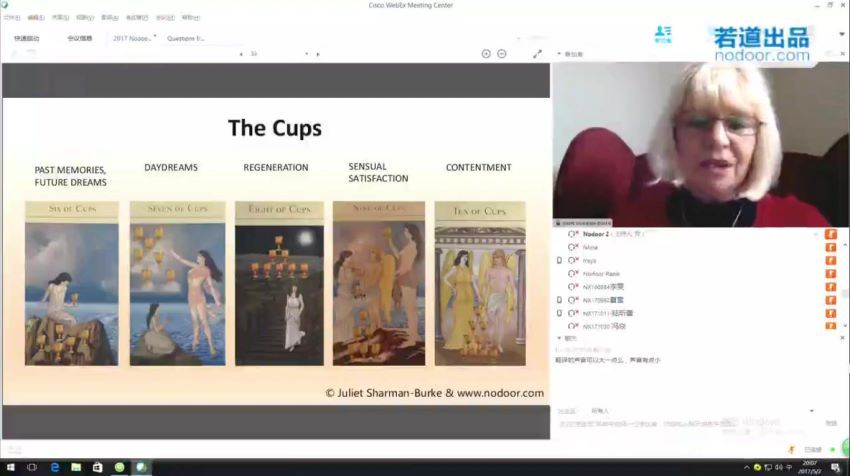Open the green app icon in taskbar
The image size is (850, 476).
tap(120, 467)
